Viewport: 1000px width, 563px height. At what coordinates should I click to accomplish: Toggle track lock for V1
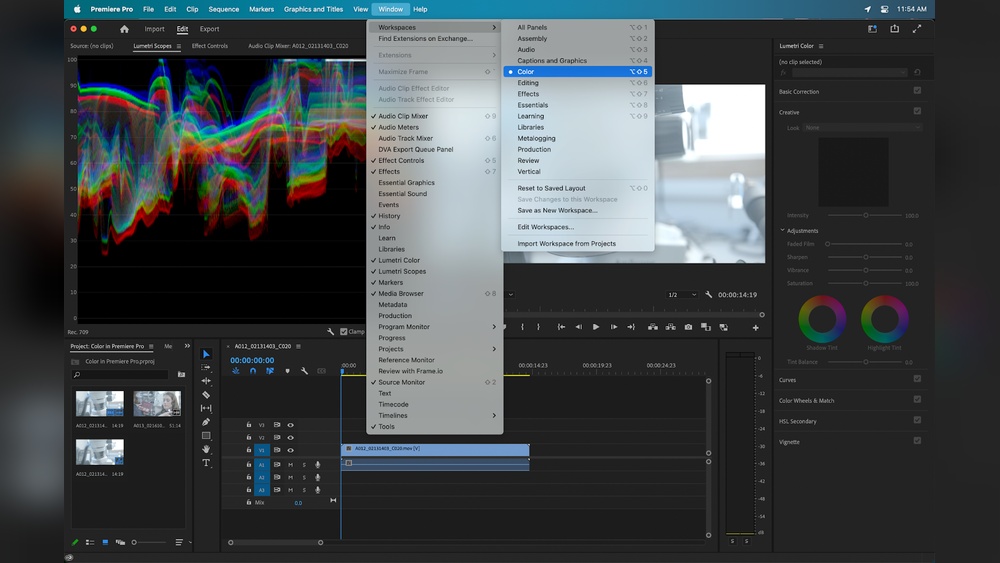(249, 450)
